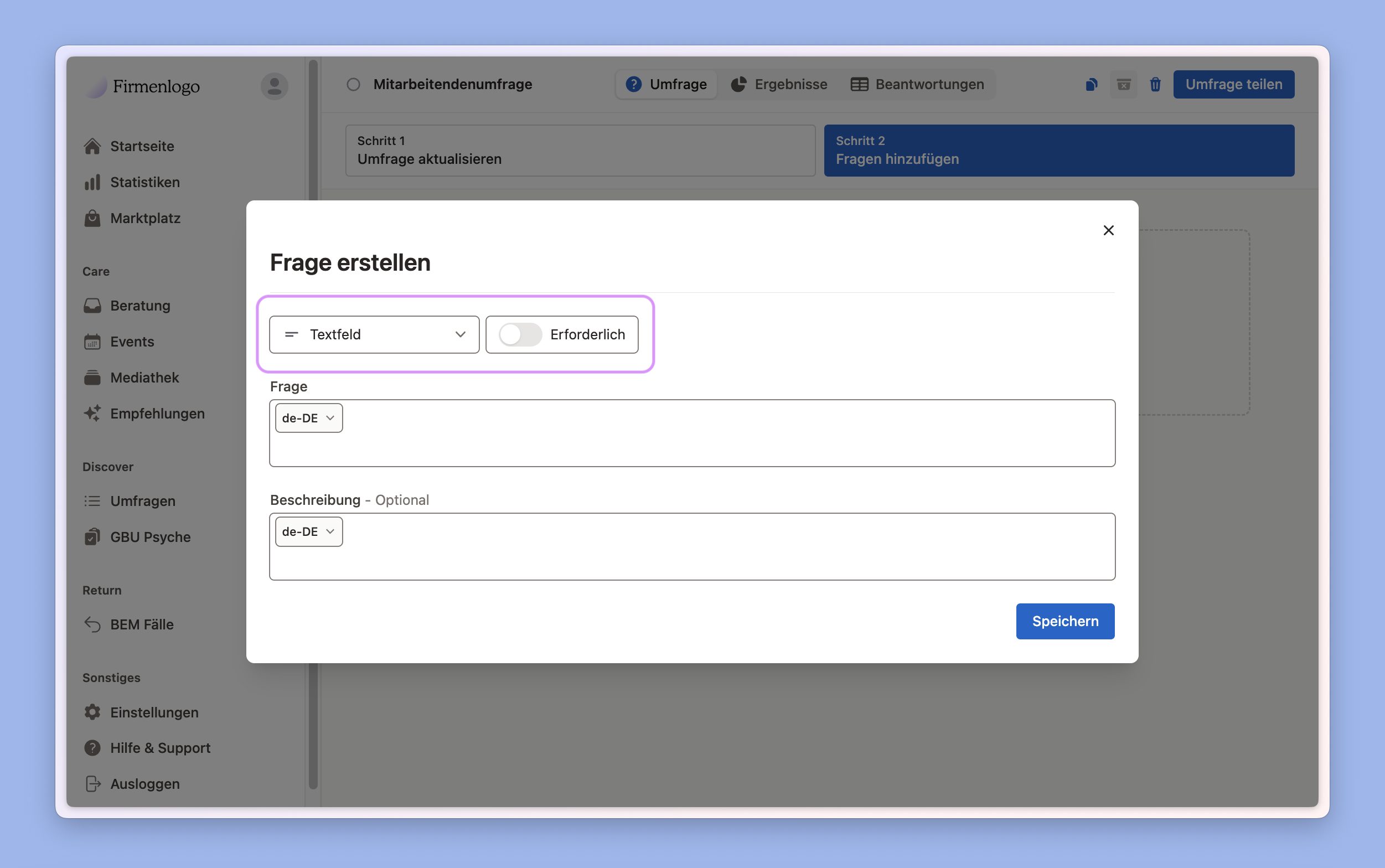This screenshot has height=868, width=1385.
Task: Open de-DE language dropdown in Beschreibung field
Action: pos(309,531)
